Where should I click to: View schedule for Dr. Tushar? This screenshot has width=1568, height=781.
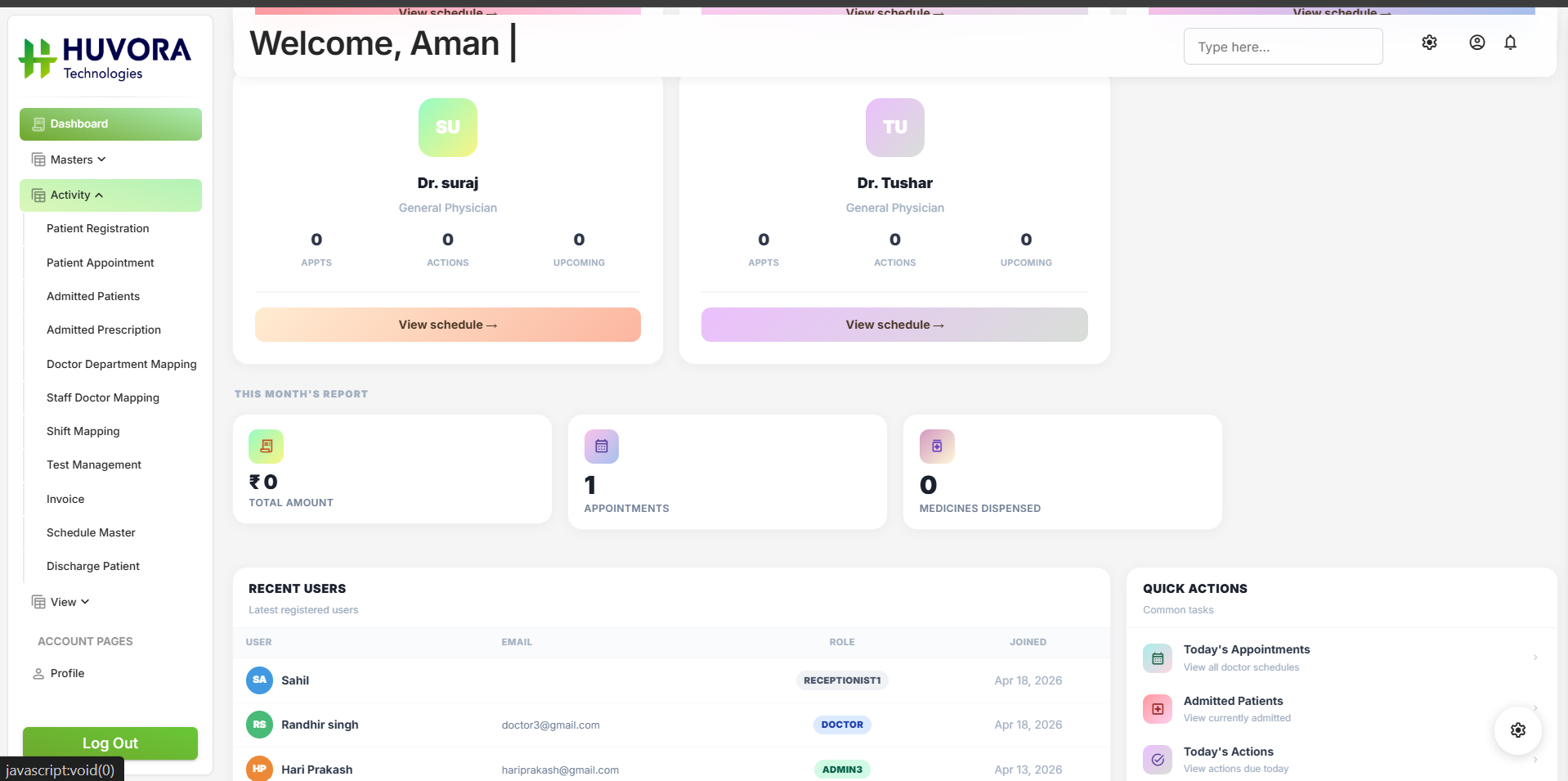click(x=894, y=325)
